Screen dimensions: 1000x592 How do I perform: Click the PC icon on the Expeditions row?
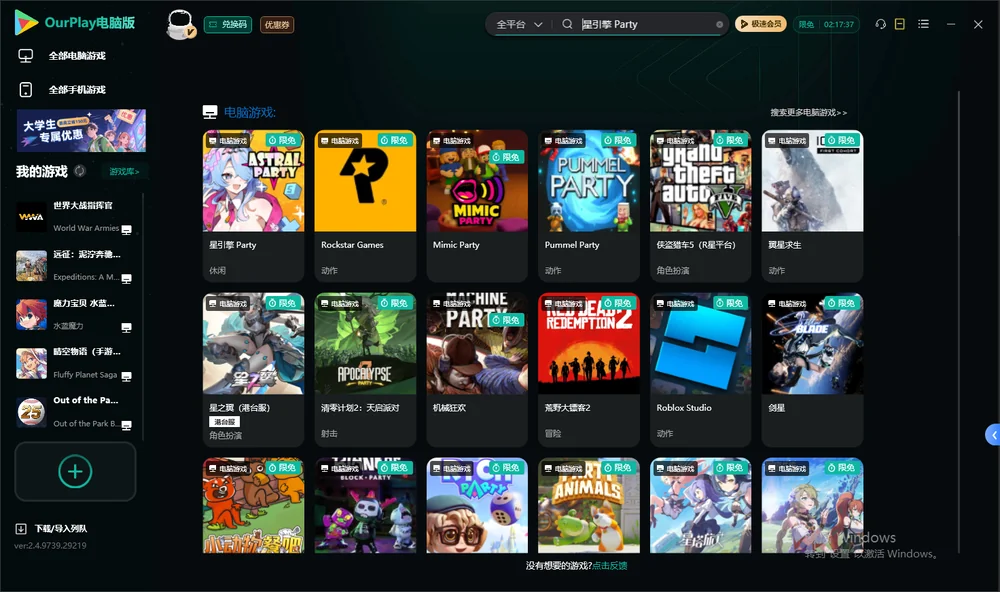click(x=126, y=279)
